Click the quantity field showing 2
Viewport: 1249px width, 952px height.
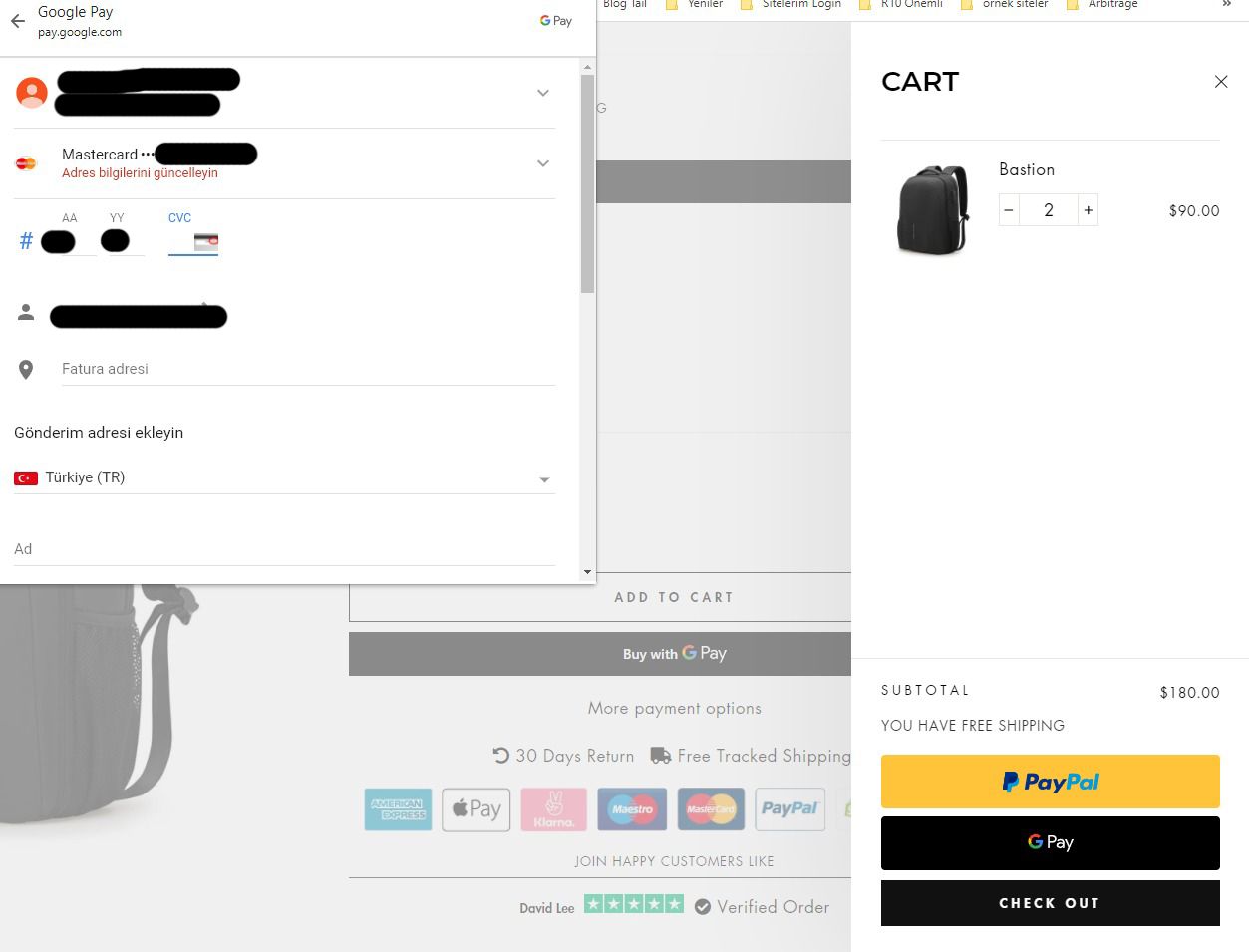(1049, 210)
